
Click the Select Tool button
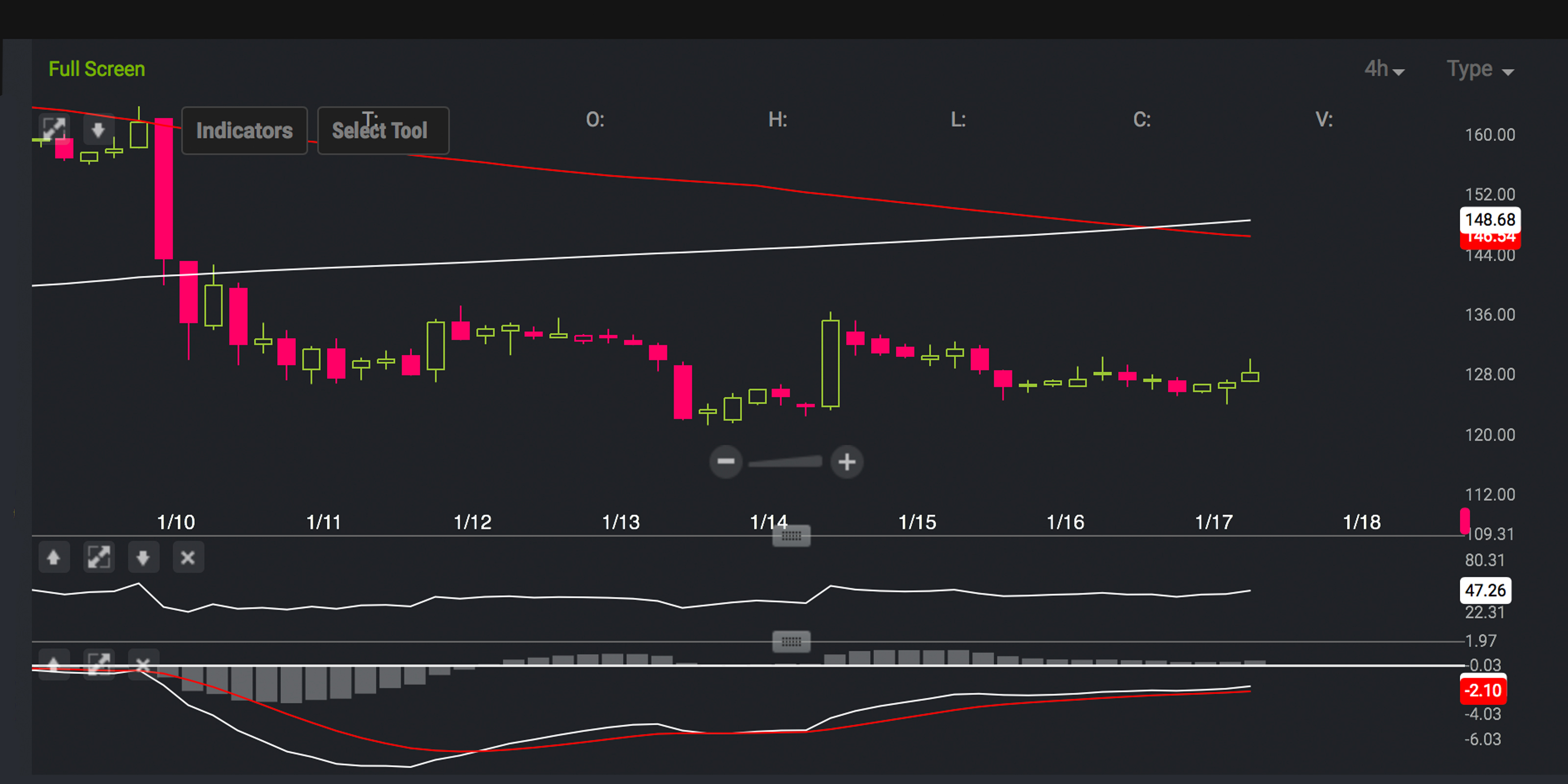383,130
